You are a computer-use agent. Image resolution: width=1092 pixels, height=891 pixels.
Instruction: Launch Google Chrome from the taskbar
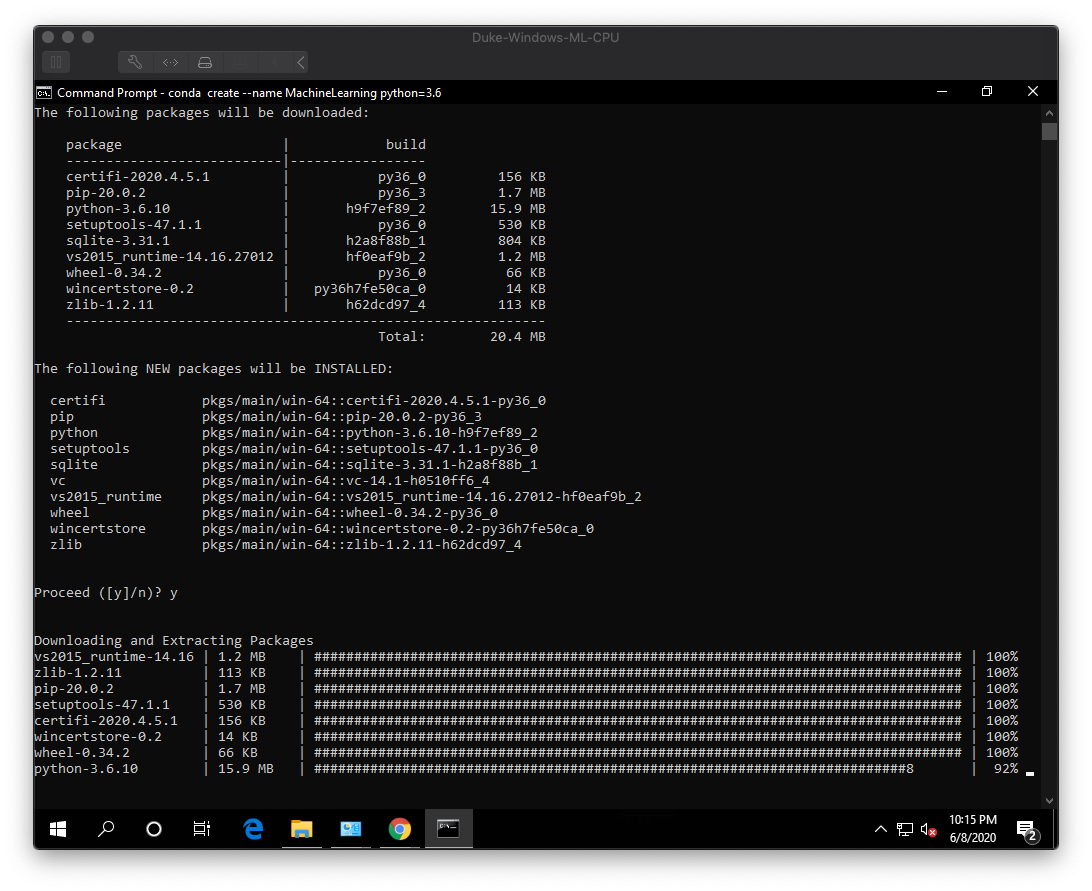point(399,828)
